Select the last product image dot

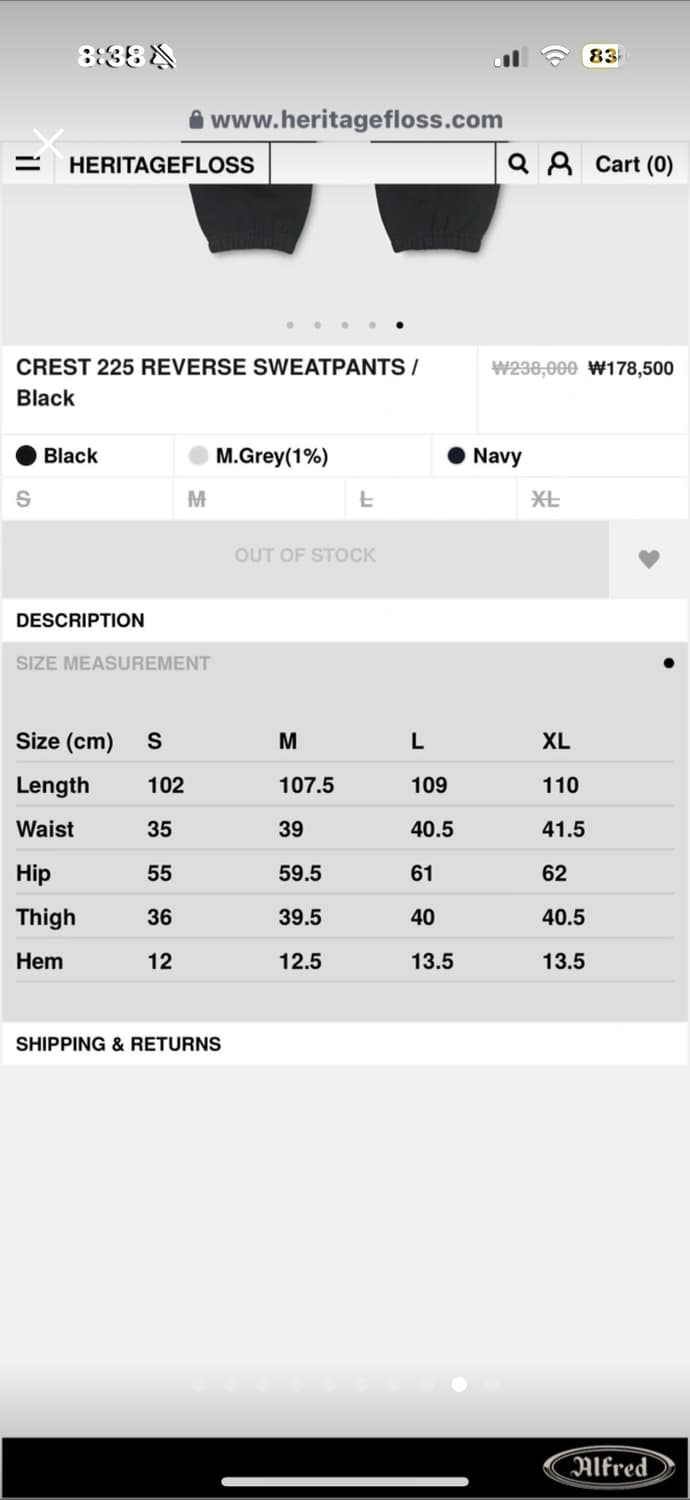[x=400, y=325]
